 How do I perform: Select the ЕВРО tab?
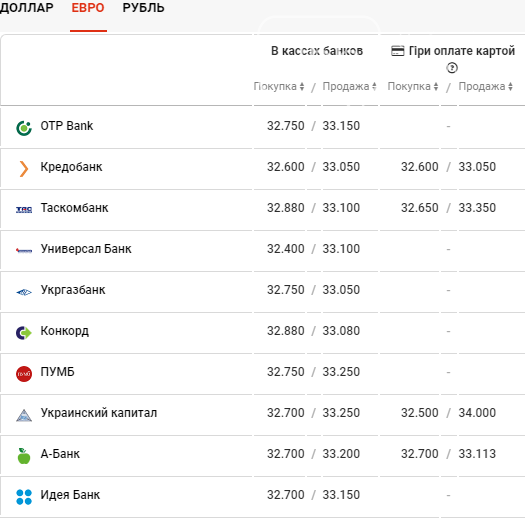coord(88,8)
